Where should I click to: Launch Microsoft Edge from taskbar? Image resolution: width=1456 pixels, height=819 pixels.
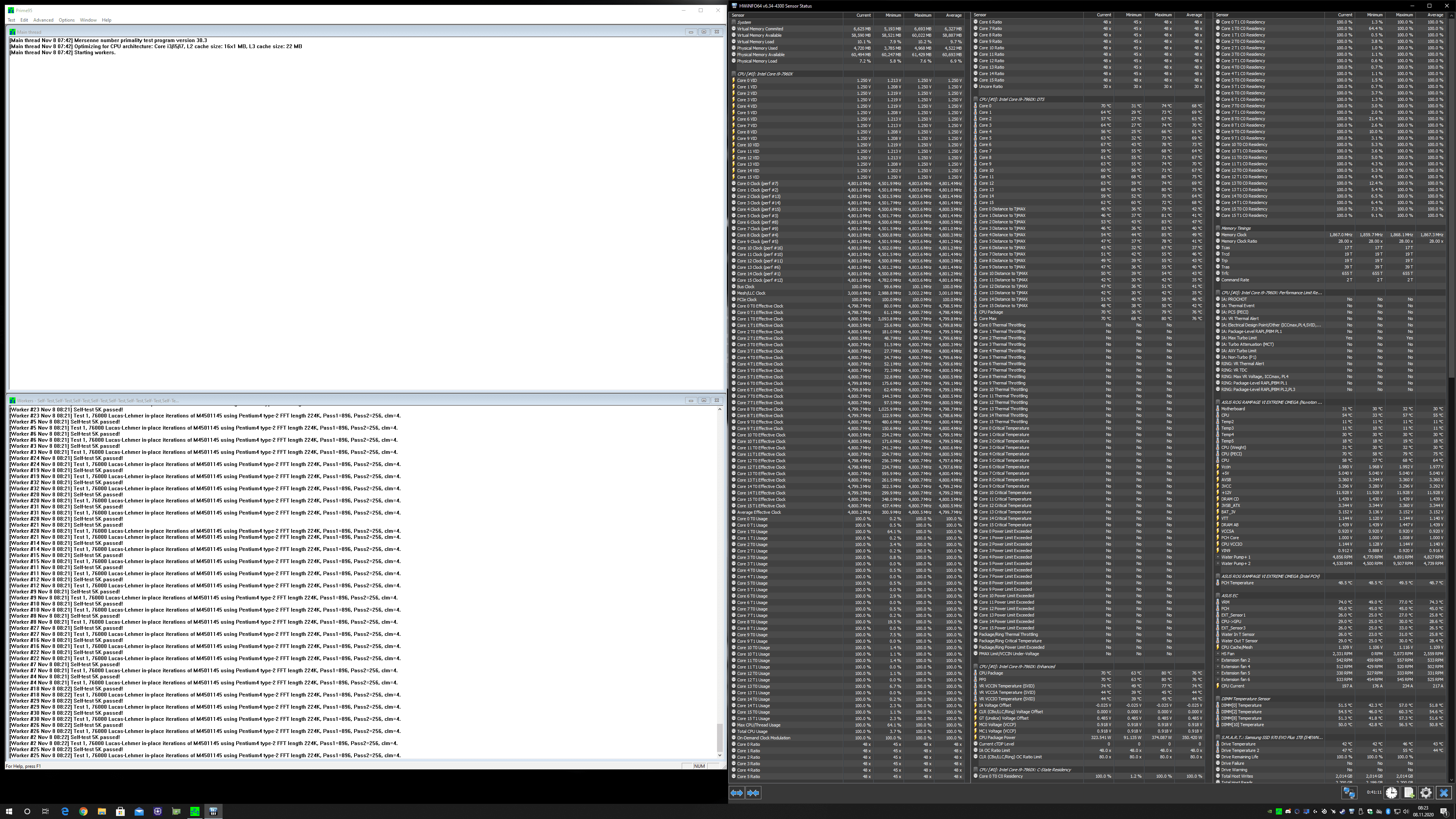[64, 811]
